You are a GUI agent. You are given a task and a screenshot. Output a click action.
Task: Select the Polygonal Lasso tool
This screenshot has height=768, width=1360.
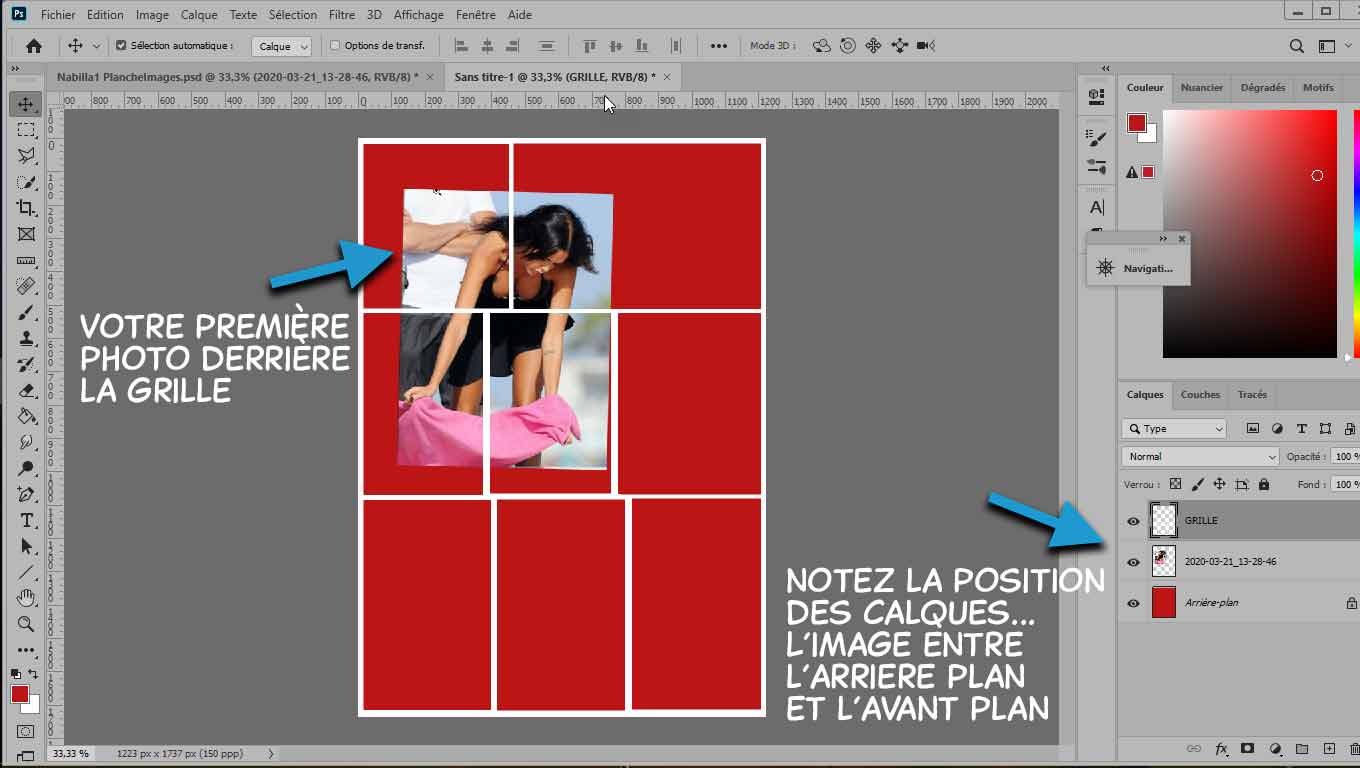click(26, 156)
